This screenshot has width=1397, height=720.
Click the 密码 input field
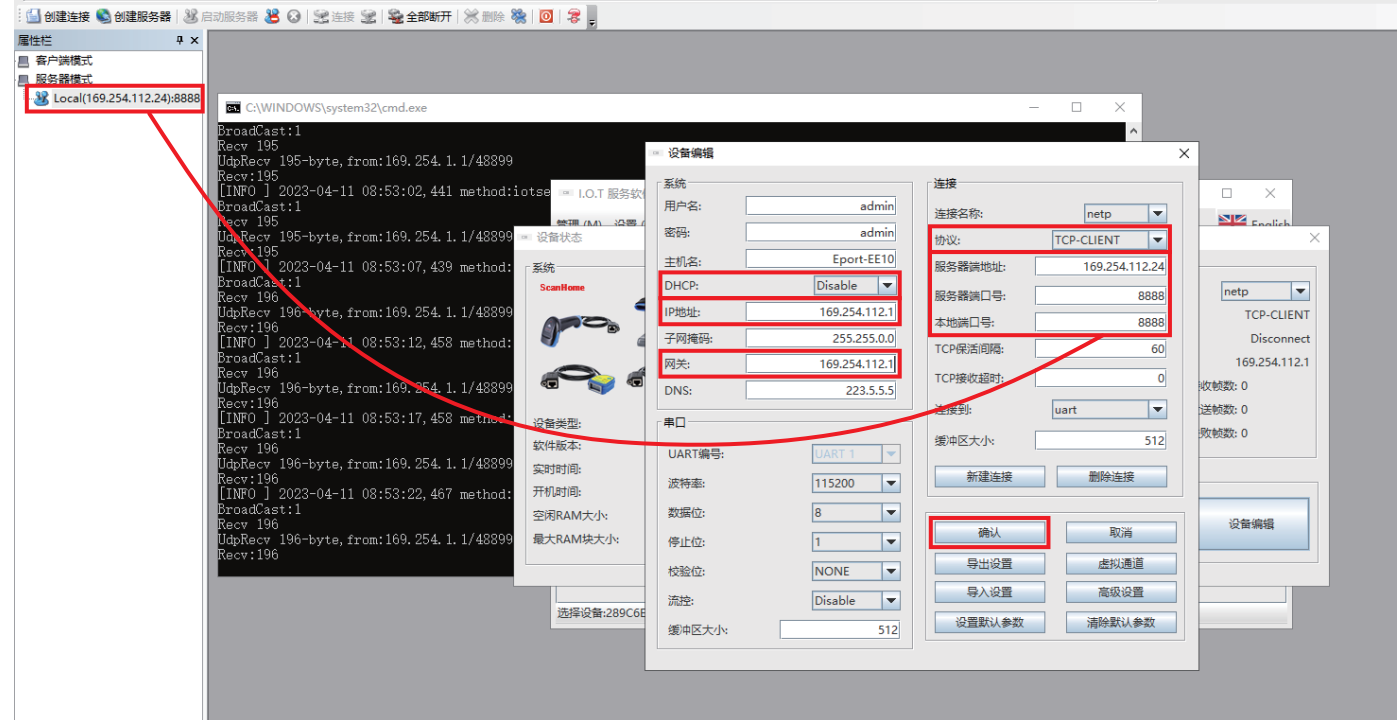(x=821, y=232)
